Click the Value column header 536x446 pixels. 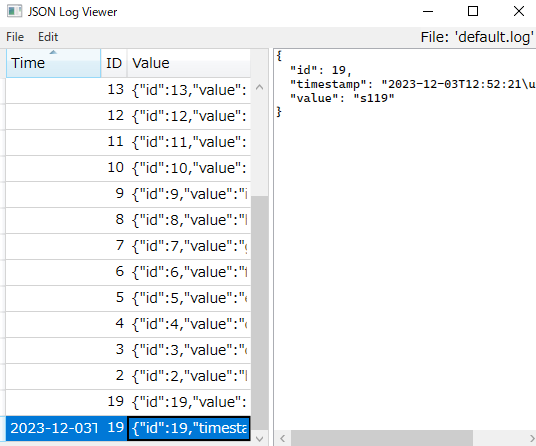click(x=189, y=63)
